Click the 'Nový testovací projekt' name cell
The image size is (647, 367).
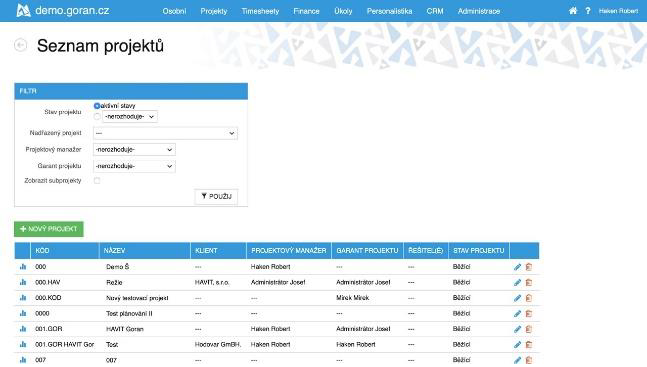137,298
